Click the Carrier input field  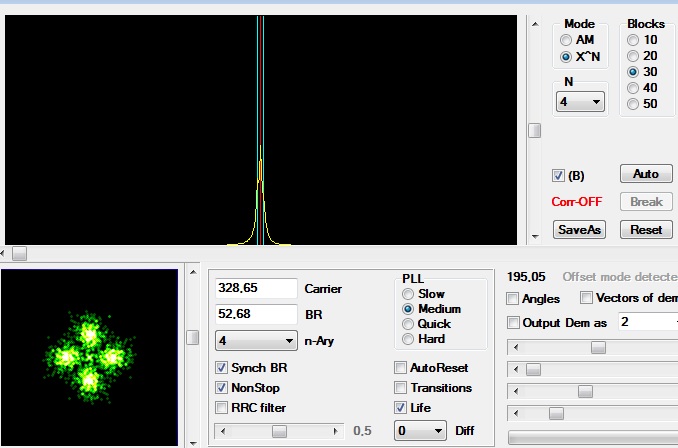(x=256, y=288)
